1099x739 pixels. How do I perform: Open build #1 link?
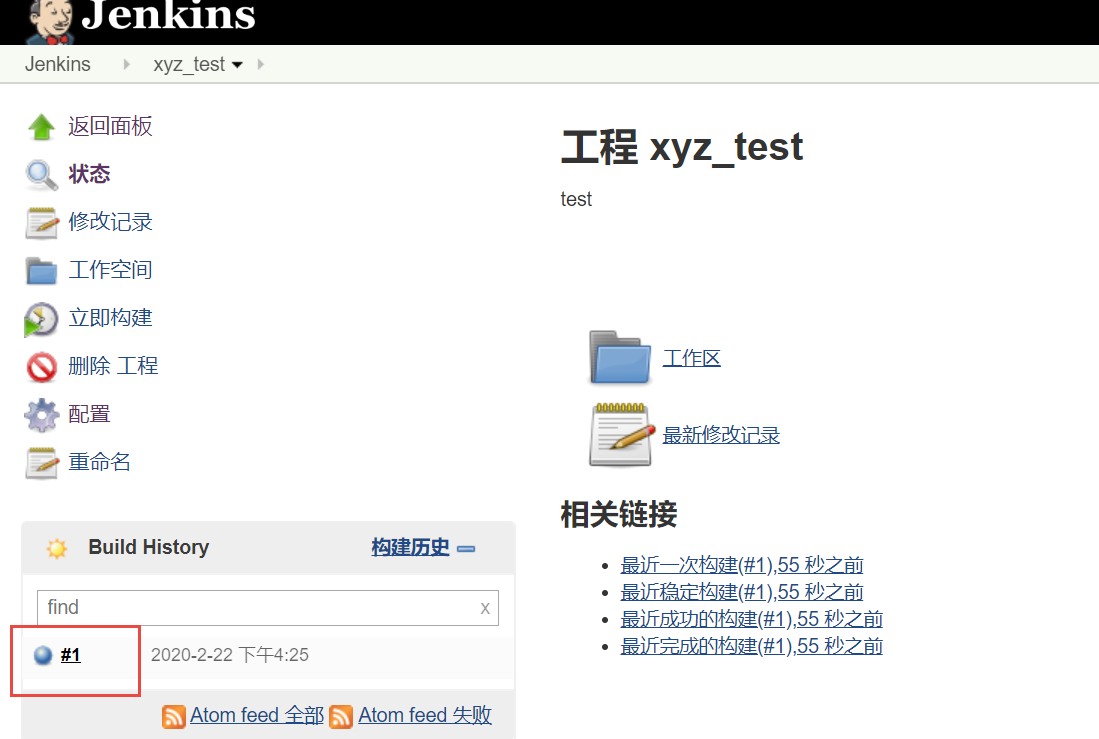[70, 655]
